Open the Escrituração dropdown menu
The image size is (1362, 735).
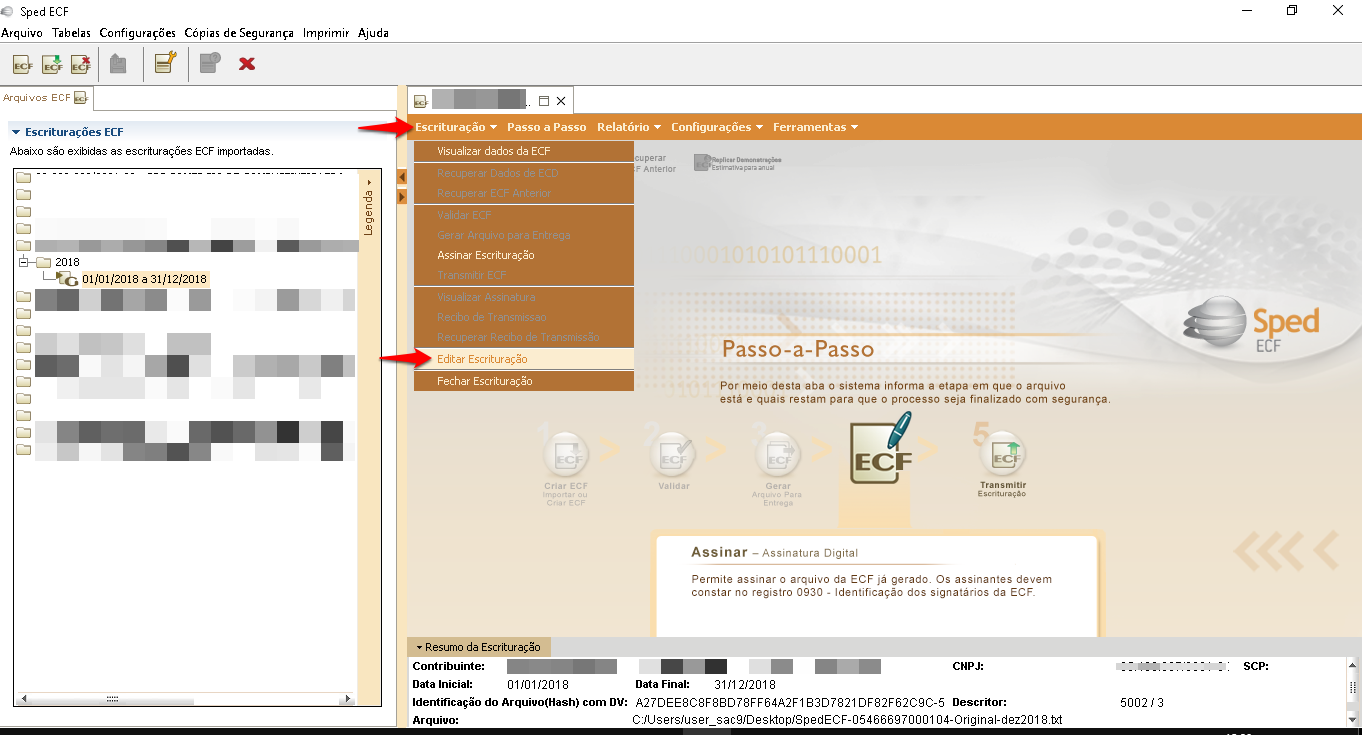456,127
